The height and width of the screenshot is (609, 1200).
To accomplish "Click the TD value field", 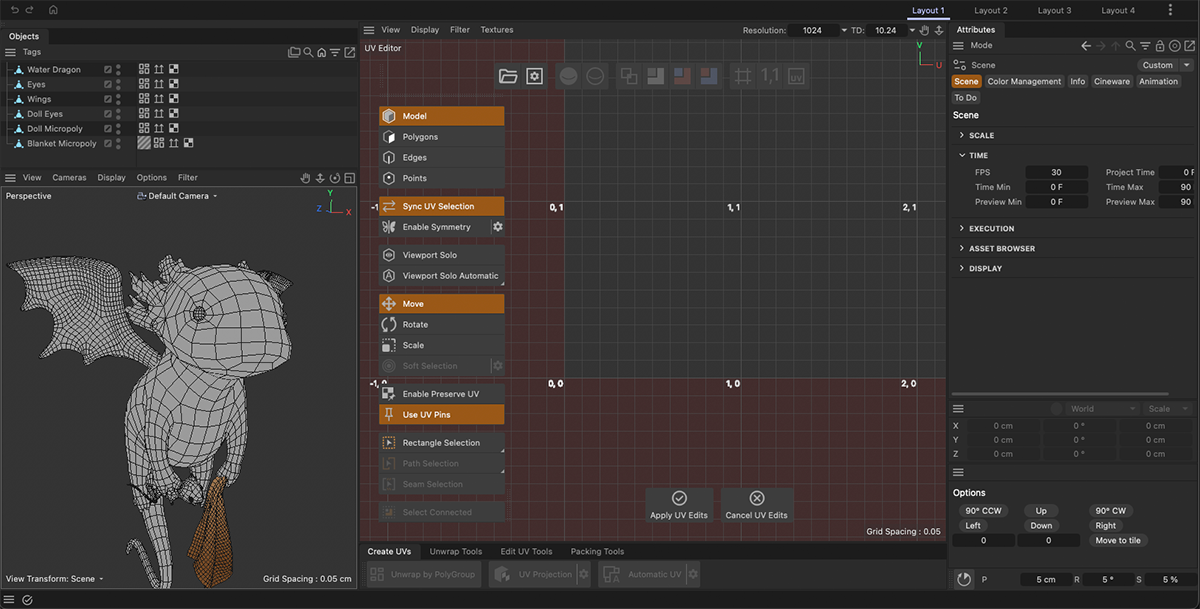I will tap(886, 30).
